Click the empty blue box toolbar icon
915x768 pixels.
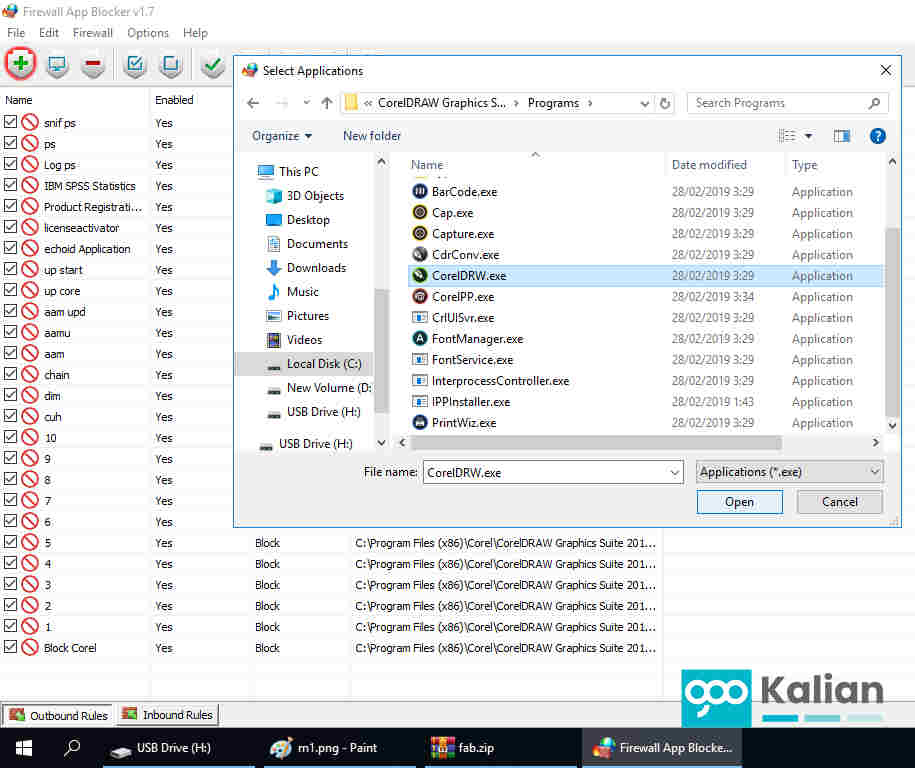[x=170, y=64]
